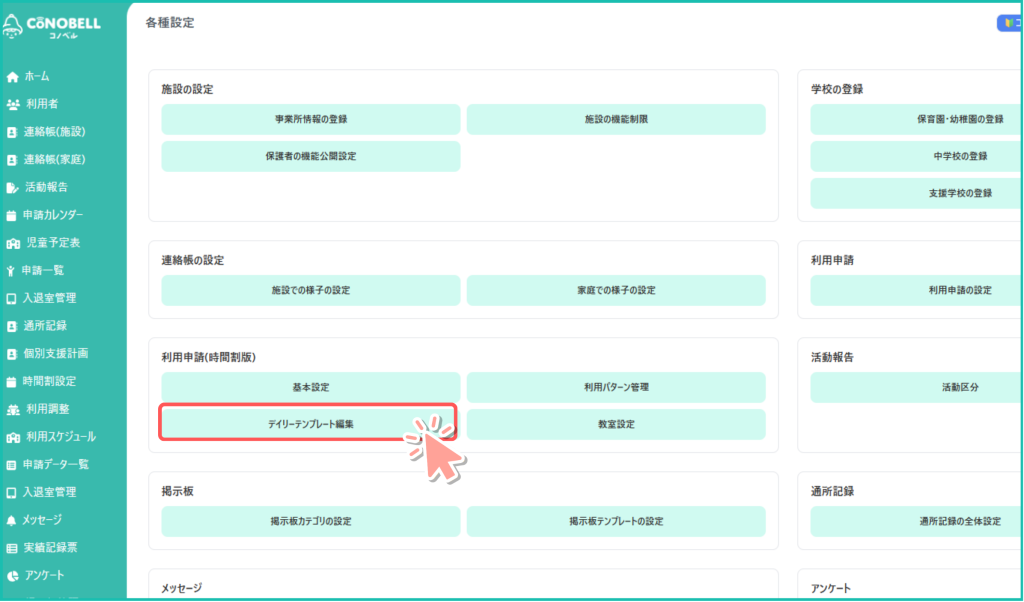Go to 時間割設定 in the sidebar
The height and width of the screenshot is (602, 1024).
coord(50,381)
